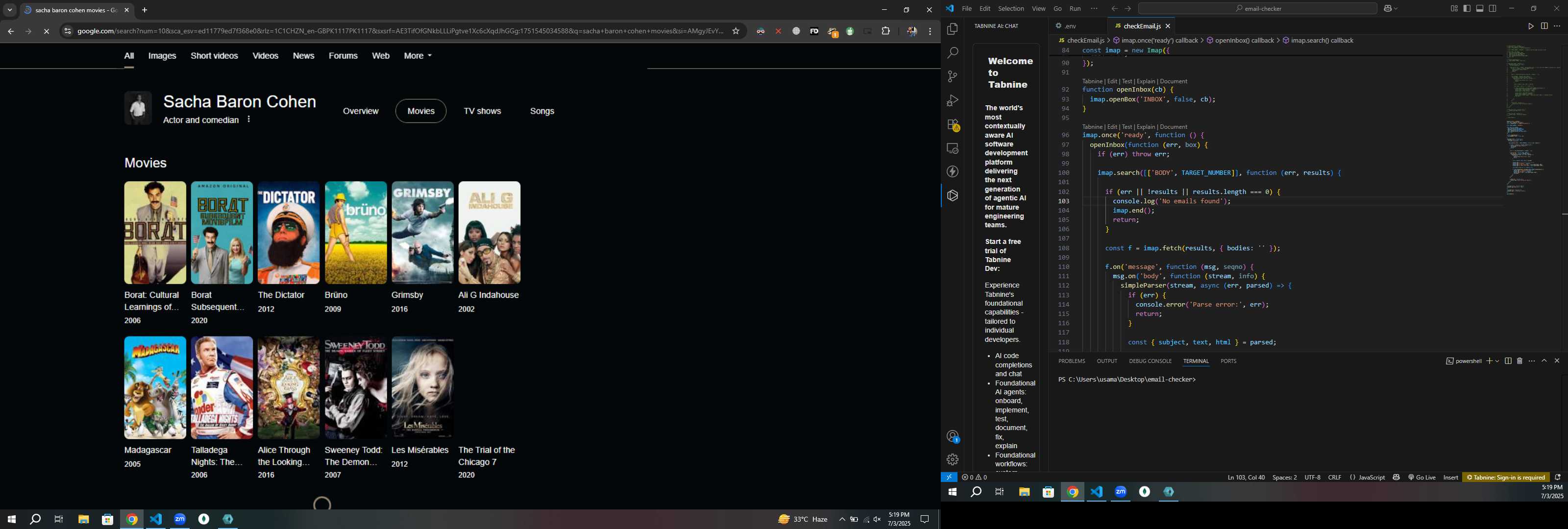Open terminal launch profile dropdown next to plus
Viewport: 1568px width, 529px height.
(x=1497, y=361)
